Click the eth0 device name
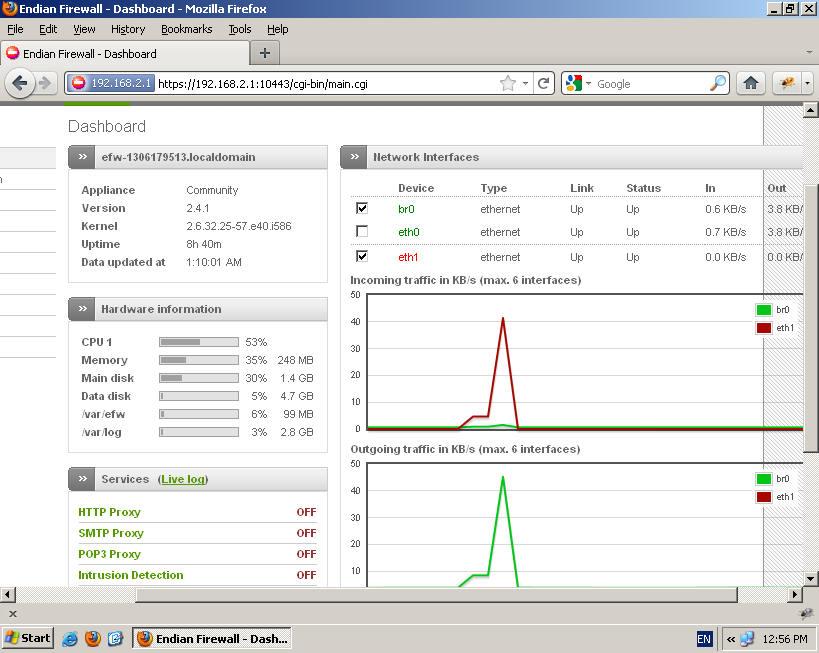This screenshot has height=653, width=819. pyautogui.click(x=408, y=232)
